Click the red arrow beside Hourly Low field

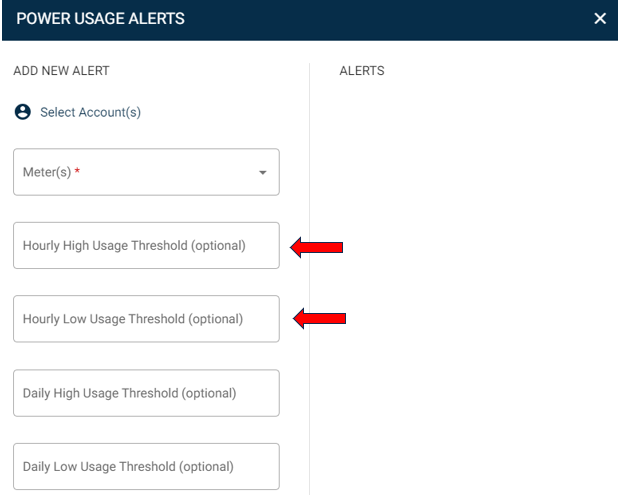319,319
